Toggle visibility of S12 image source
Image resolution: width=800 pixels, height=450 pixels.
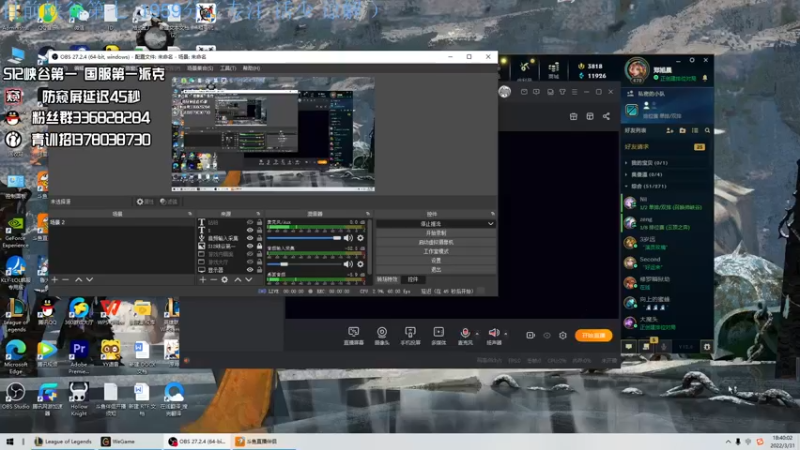pyautogui.click(x=250, y=246)
